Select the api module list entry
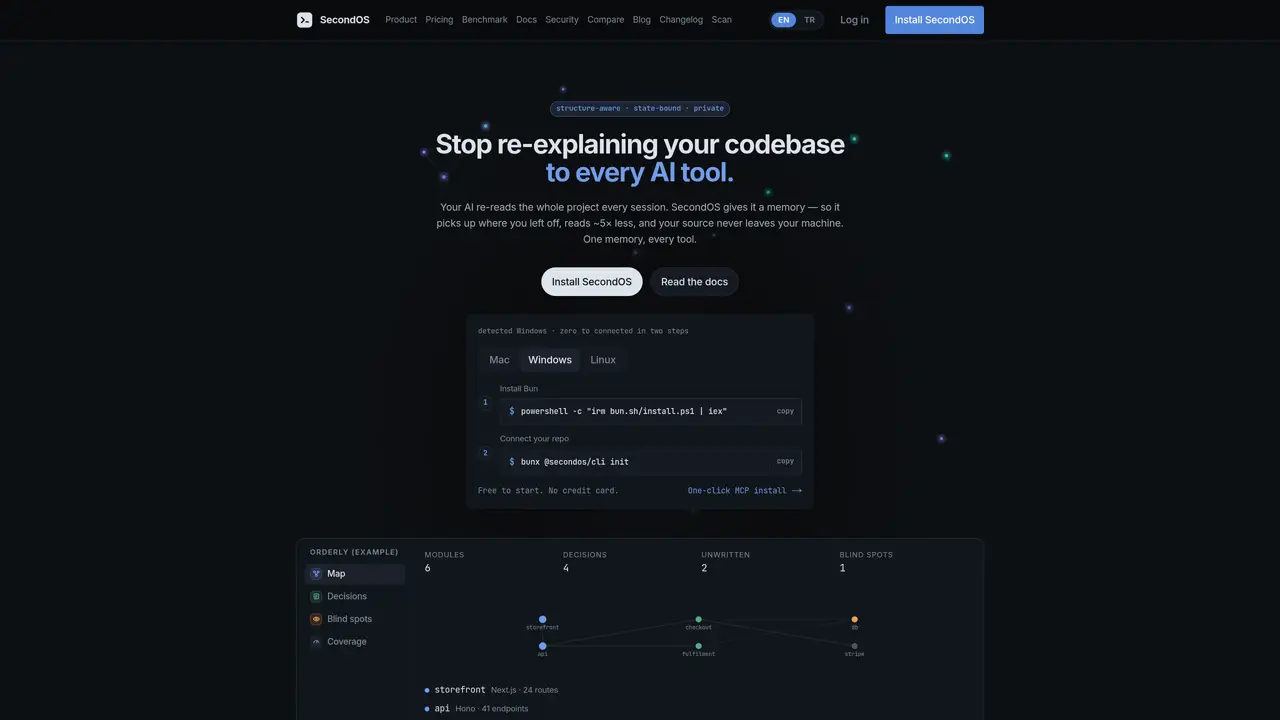The image size is (1280, 720). coord(477,709)
